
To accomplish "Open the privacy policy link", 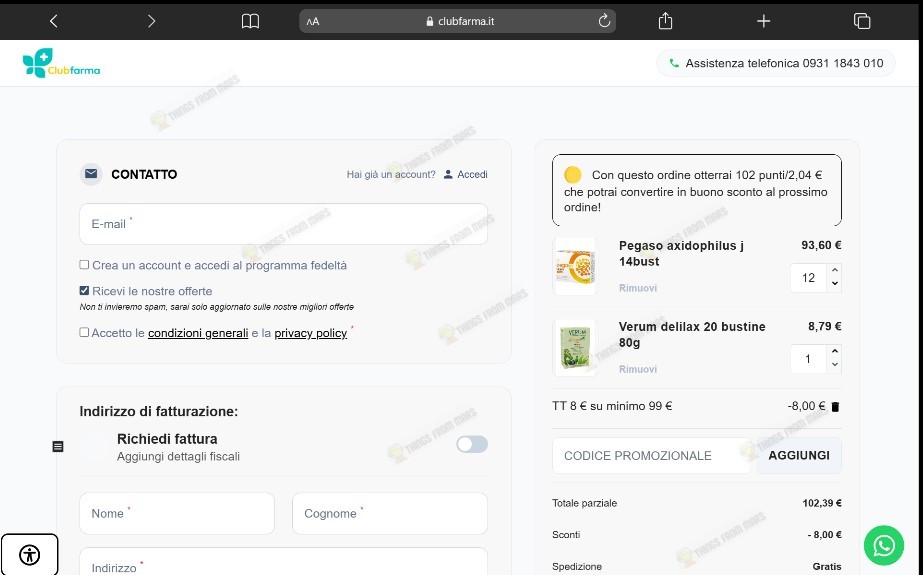I will 310,333.
